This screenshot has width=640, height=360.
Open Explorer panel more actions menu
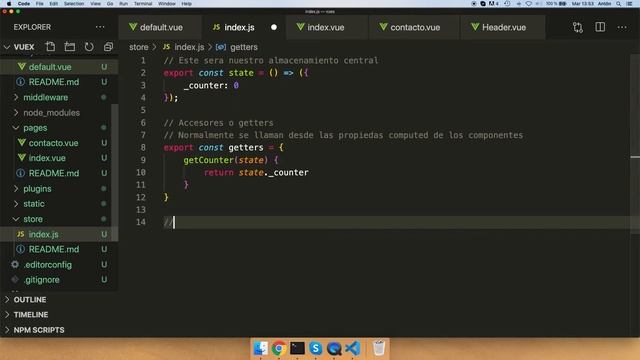click(100, 27)
